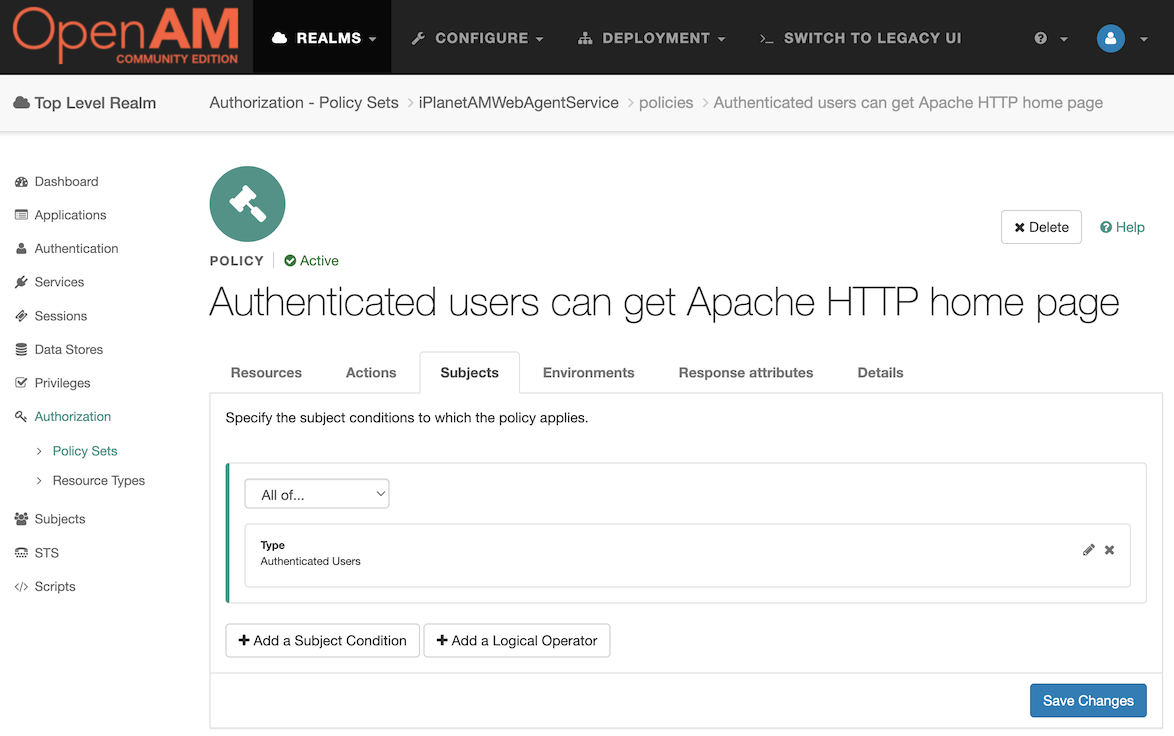Screen dimensions: 1174x736
Task: Click the OpenAM Community Edition logo
Action: (126, 36)
